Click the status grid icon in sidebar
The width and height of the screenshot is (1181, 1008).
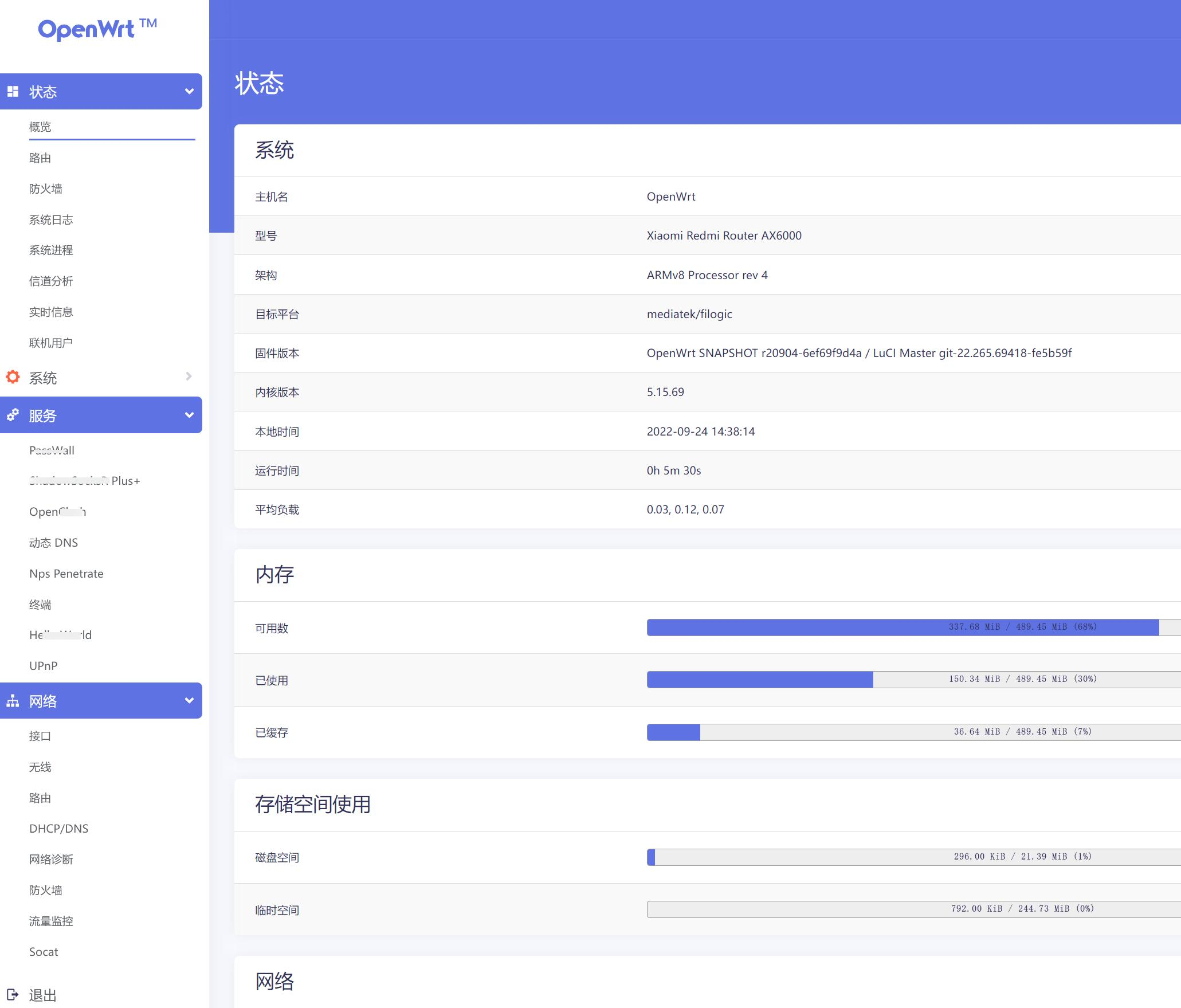(x=13, y=92)
